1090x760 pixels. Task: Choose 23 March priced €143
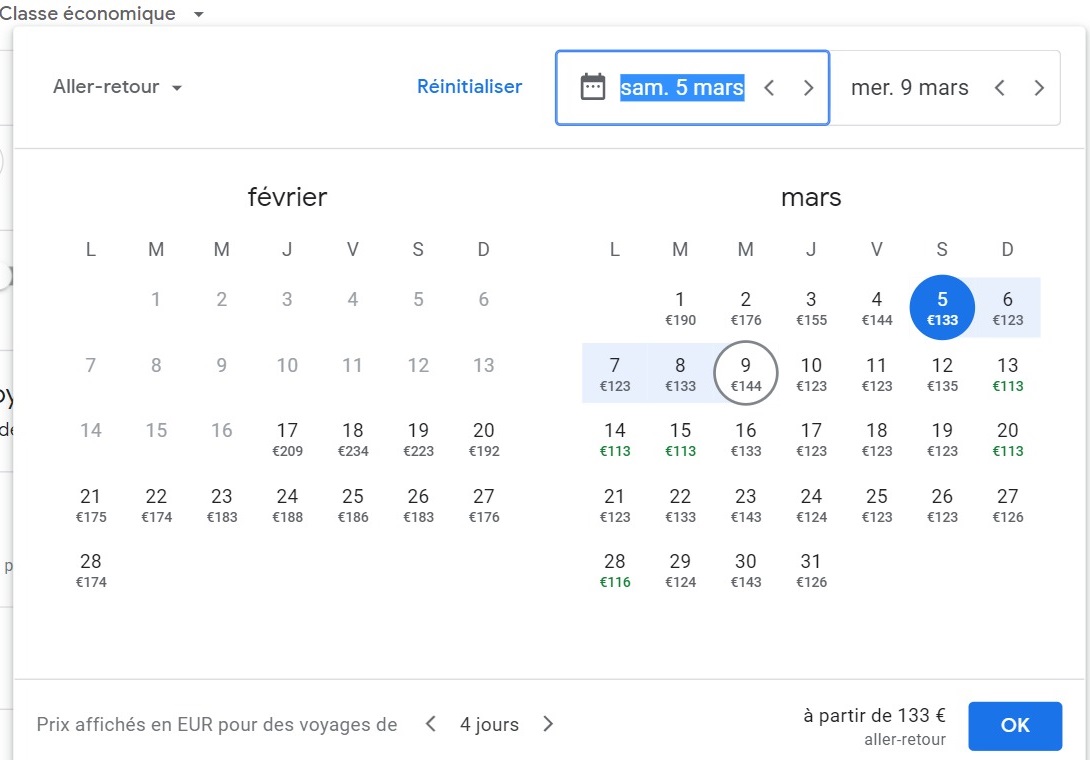click(745, 505)
